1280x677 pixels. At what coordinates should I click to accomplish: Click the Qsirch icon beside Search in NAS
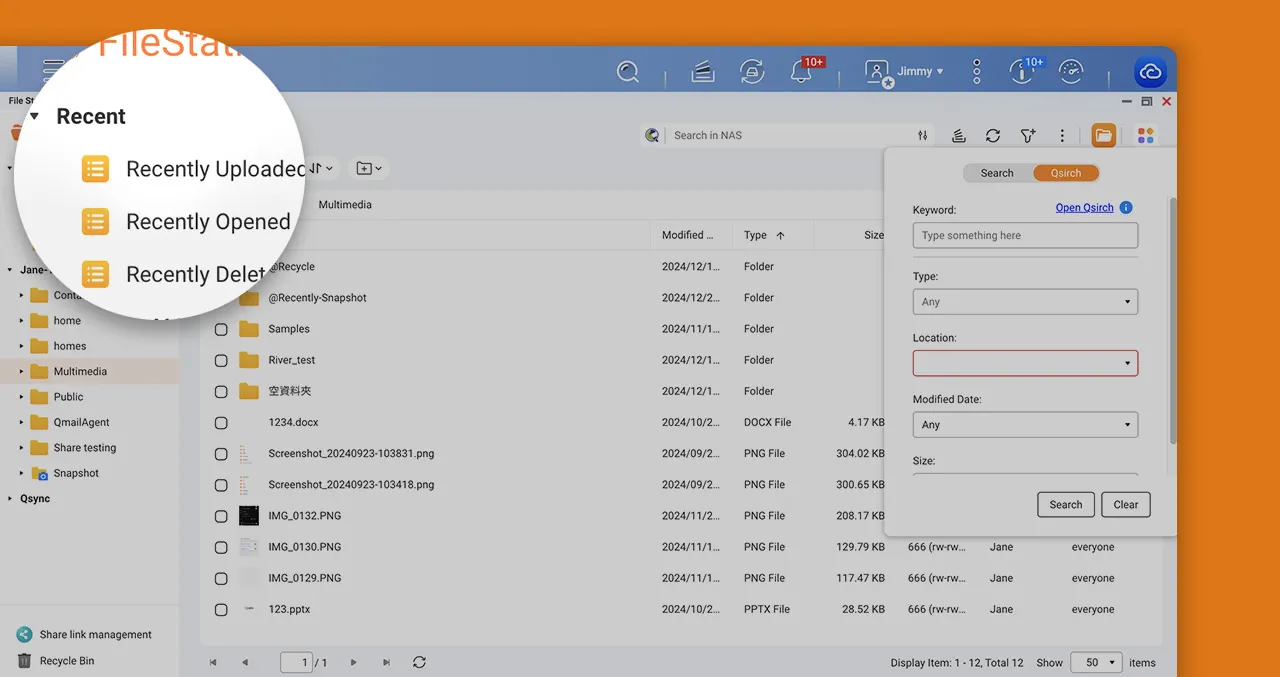click(653, 135)
